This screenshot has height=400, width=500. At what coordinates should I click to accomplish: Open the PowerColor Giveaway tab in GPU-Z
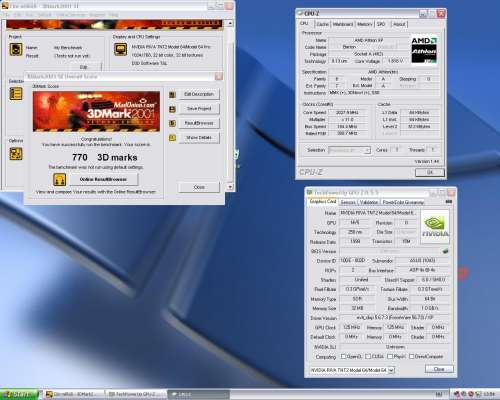(403, 202)
